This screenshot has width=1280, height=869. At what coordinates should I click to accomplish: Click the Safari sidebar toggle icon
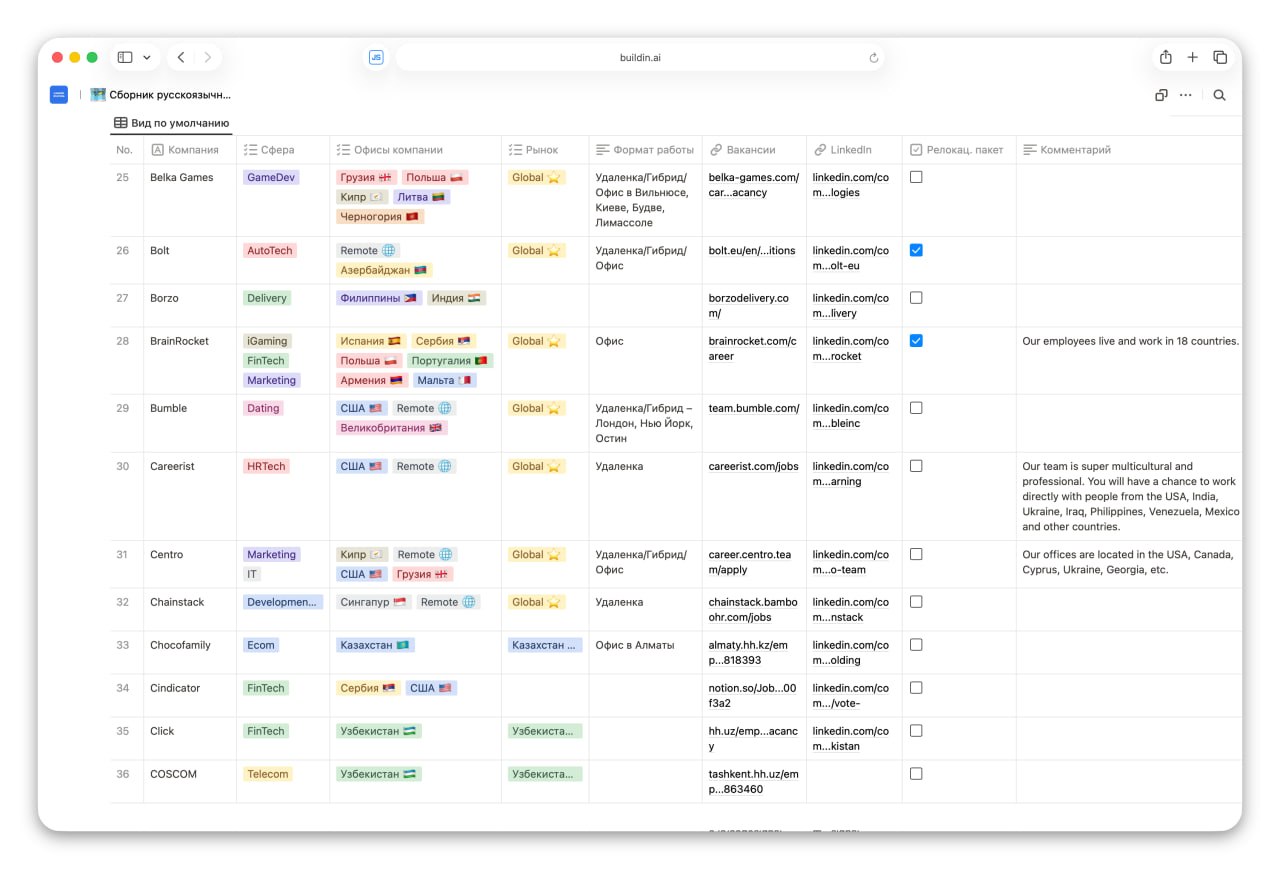pyautogui.click(x=125, y=58)
